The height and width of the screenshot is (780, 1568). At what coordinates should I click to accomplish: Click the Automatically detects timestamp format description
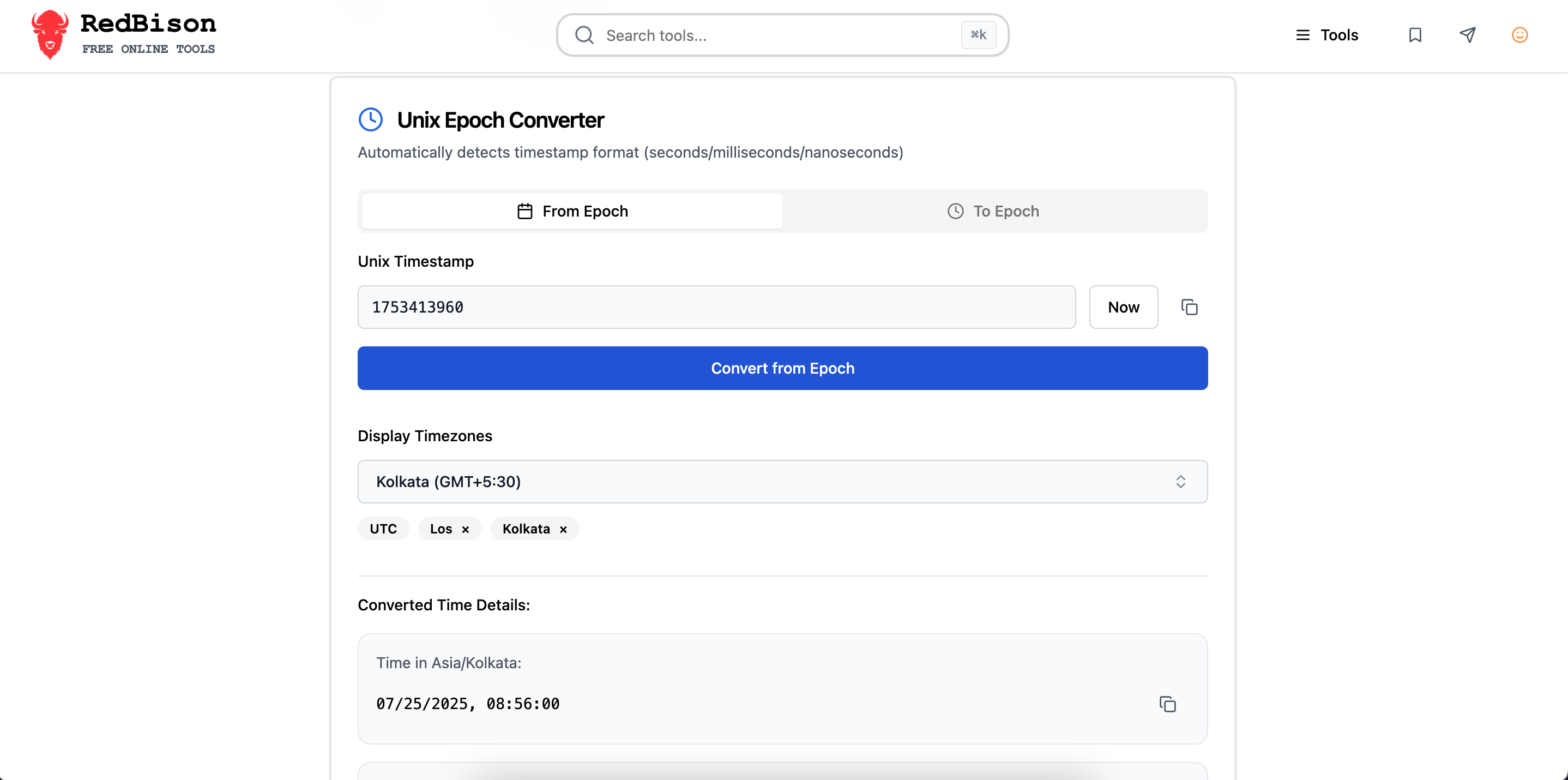coord(631,152)
